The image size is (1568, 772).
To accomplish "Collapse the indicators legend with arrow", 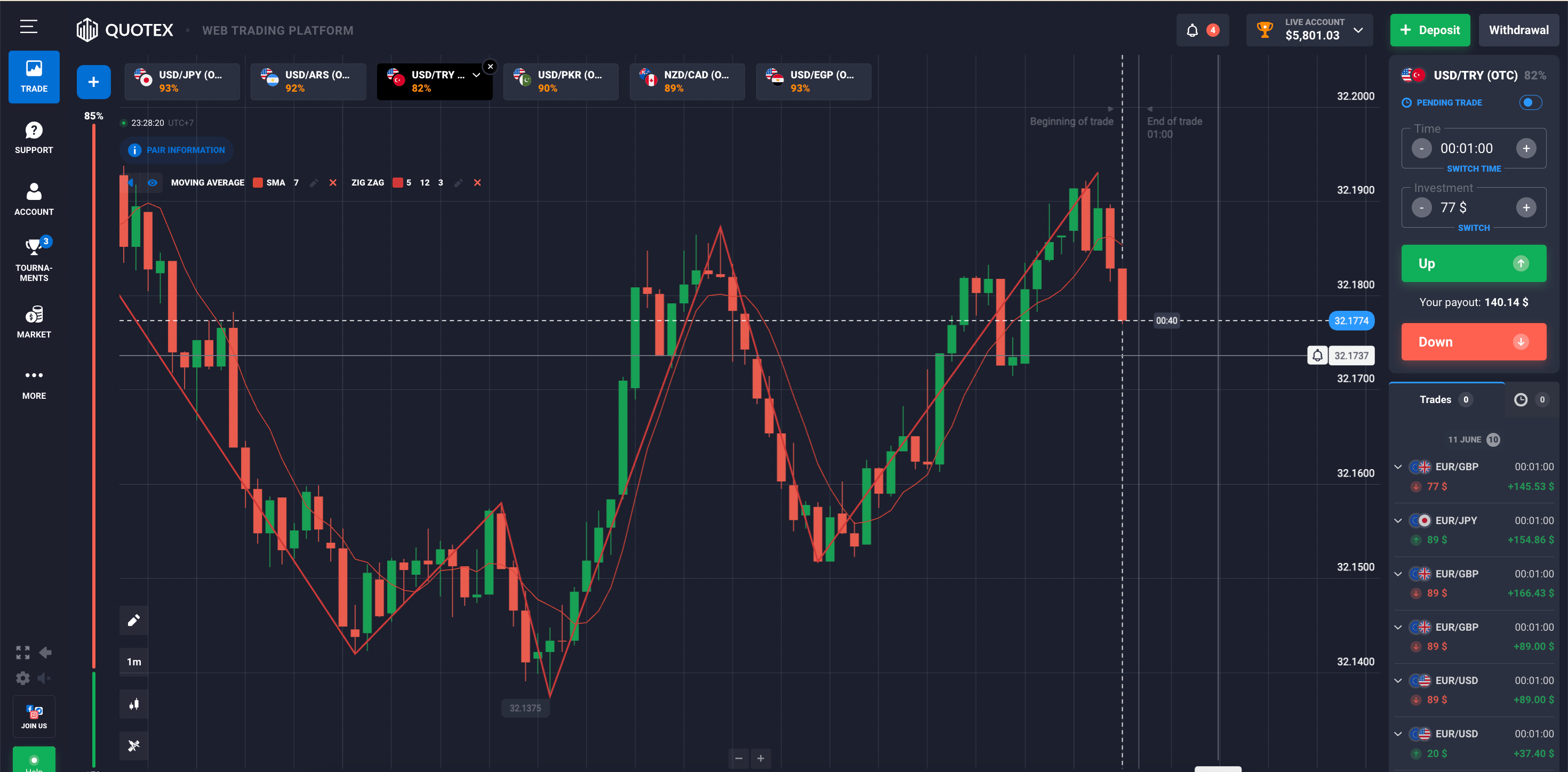I will click(130, 182).
